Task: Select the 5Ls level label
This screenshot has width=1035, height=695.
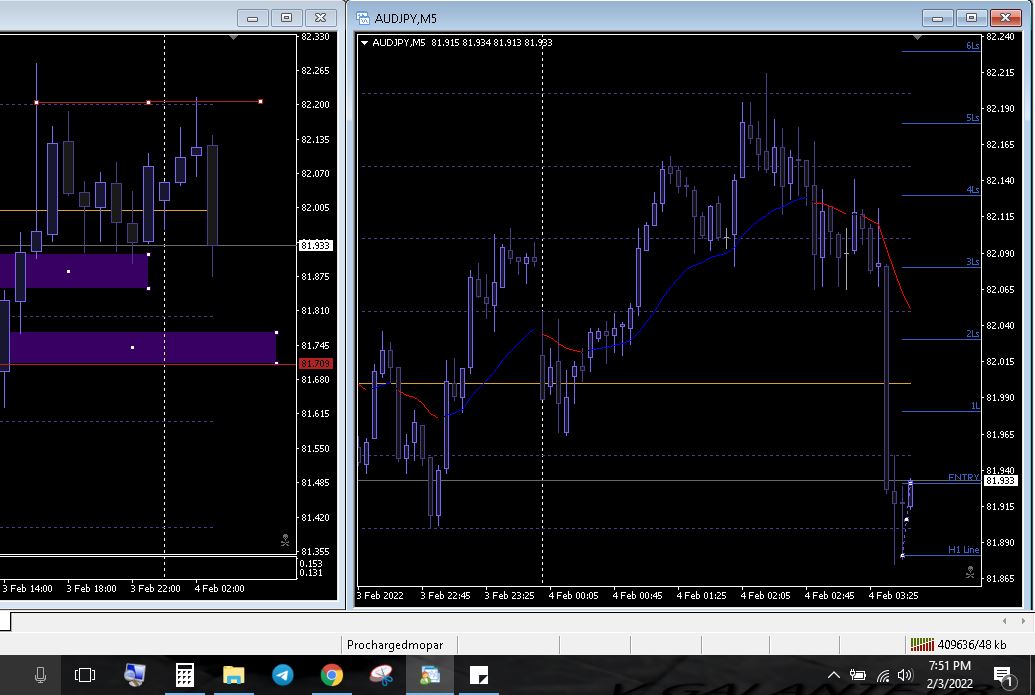Action: tap(972, 117)
